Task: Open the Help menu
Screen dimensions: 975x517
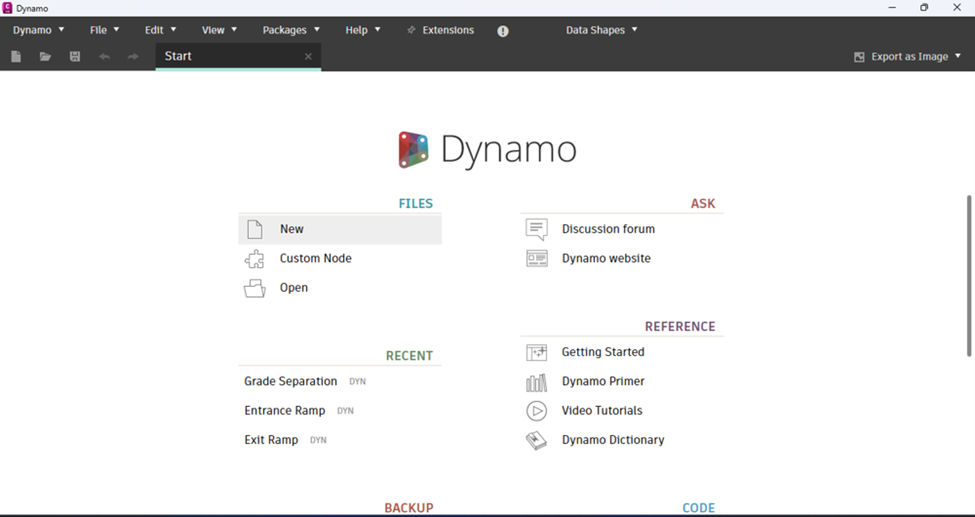Action: tap(363, 30)
